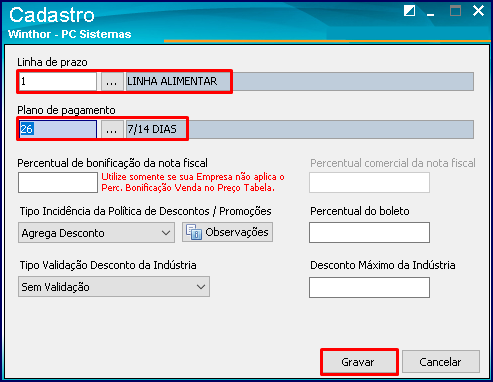Click the LINHA ALIMENTAR description field

point(299,81)
